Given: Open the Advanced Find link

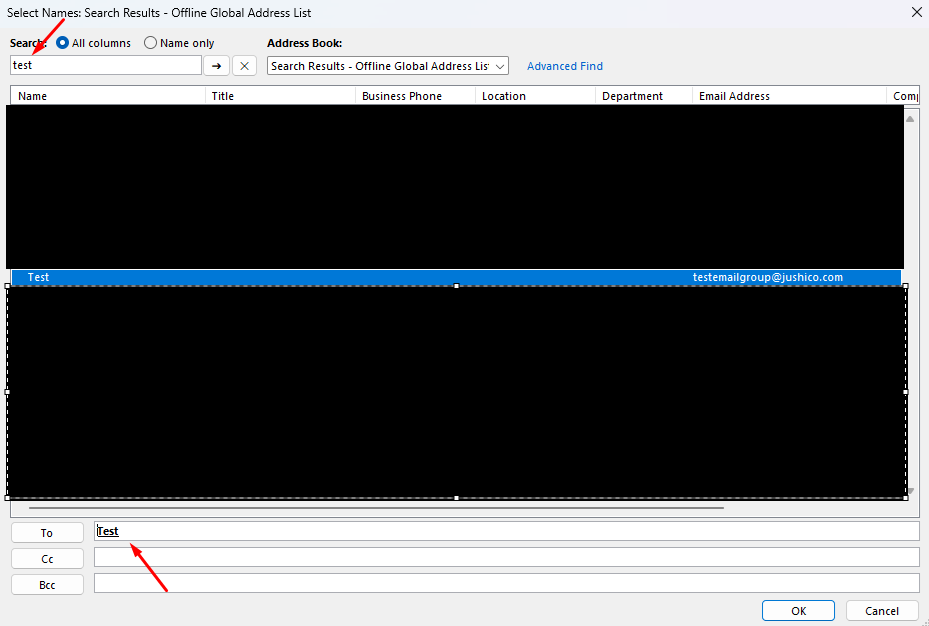Looking at the screenshot, I should pos(564,66).
